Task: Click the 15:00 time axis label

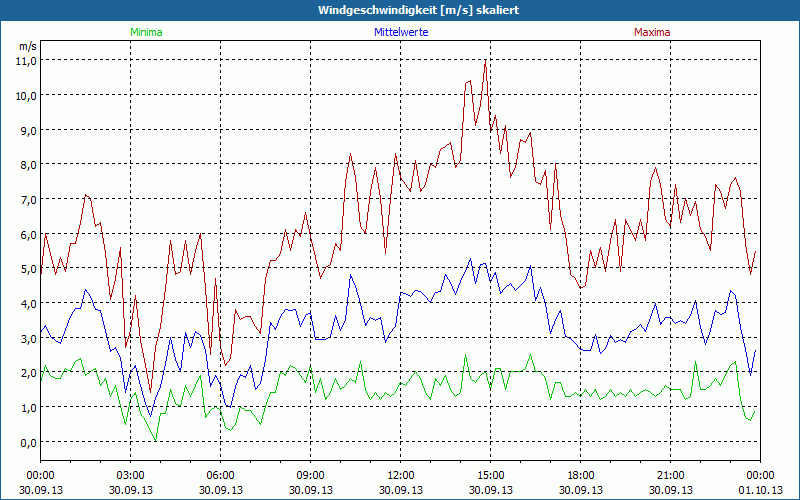Action: [490, 476]
